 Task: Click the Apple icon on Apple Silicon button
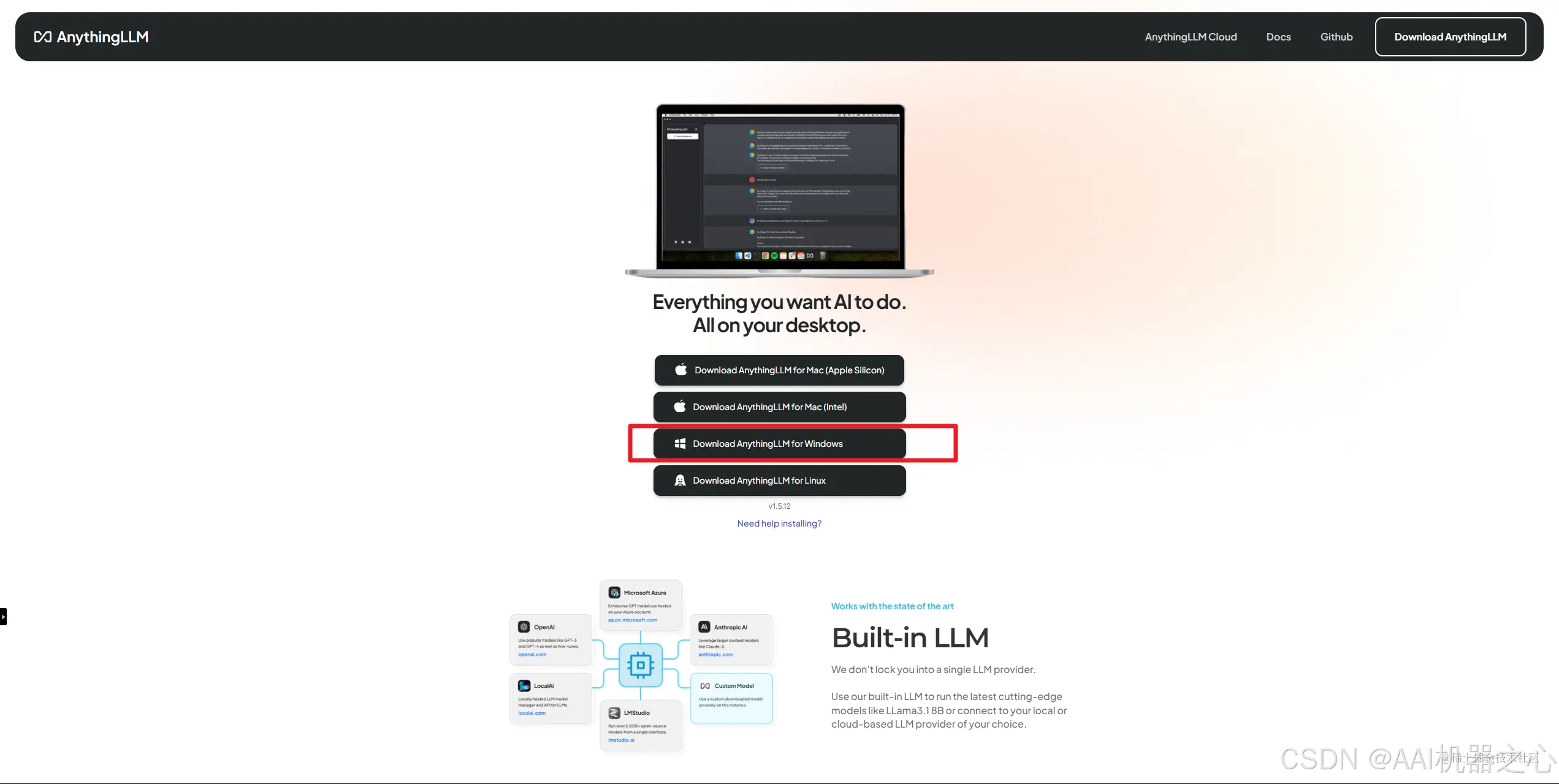(681, 370)
